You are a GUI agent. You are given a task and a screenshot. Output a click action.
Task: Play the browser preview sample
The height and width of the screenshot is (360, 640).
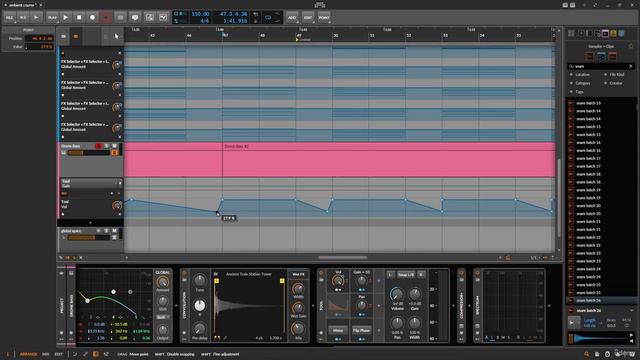tap(573, 323)
